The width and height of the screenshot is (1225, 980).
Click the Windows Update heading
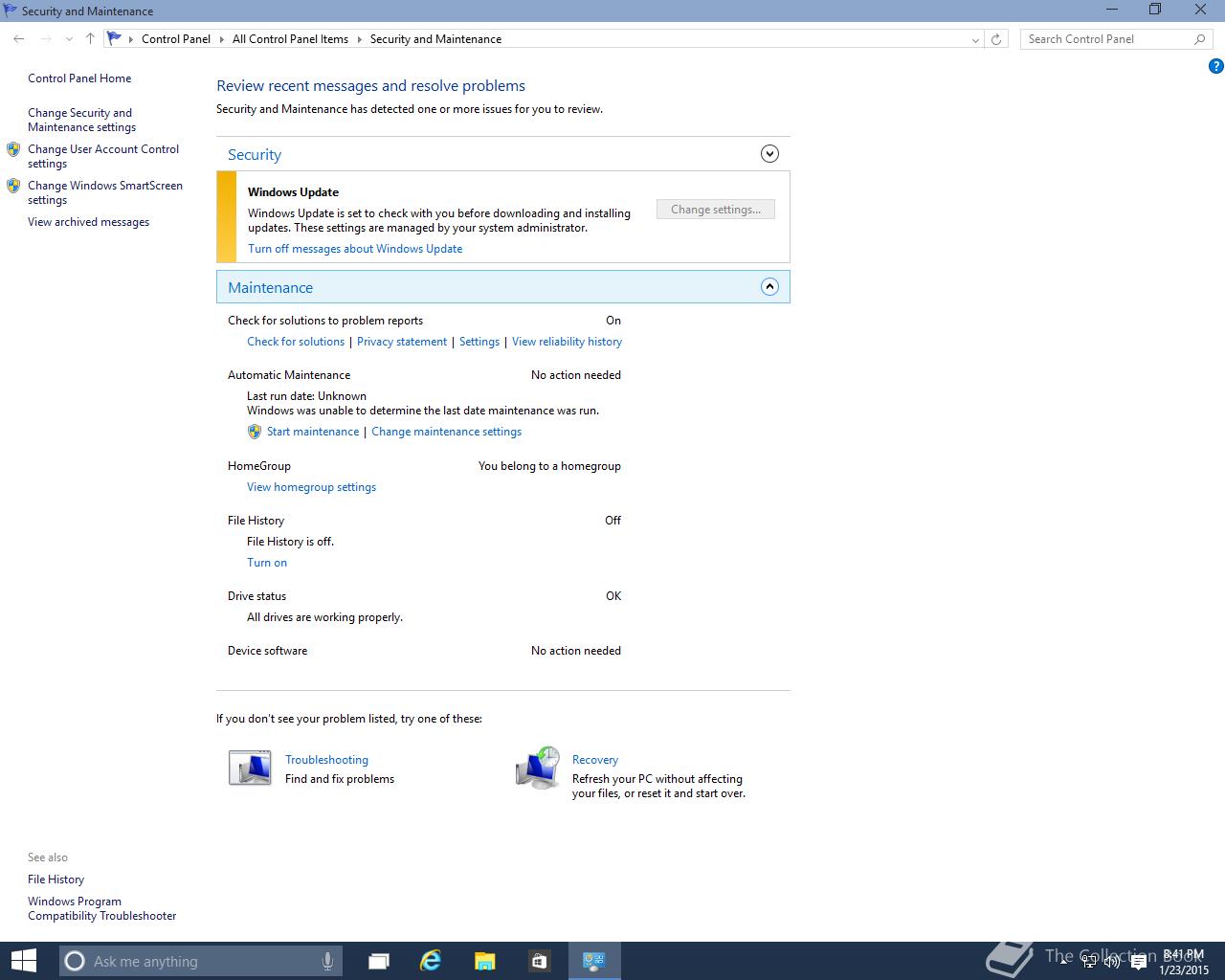point(293,192)
